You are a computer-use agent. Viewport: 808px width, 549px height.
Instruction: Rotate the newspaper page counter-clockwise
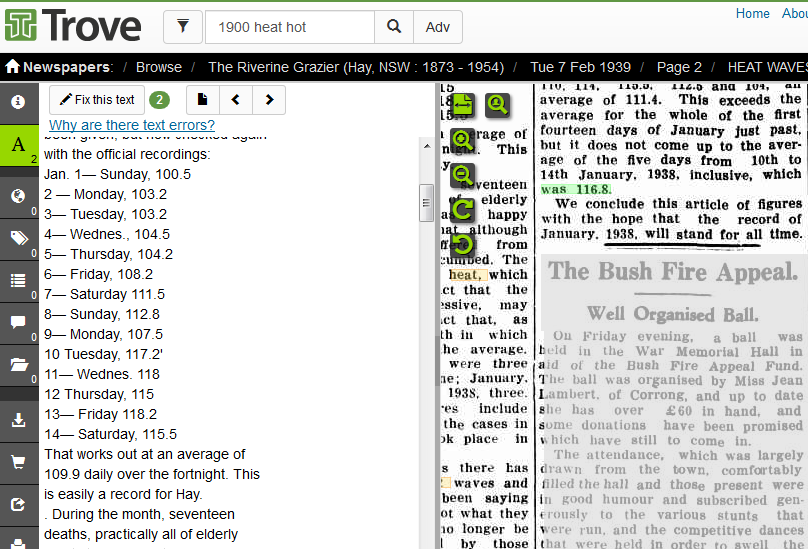point(462,244)
